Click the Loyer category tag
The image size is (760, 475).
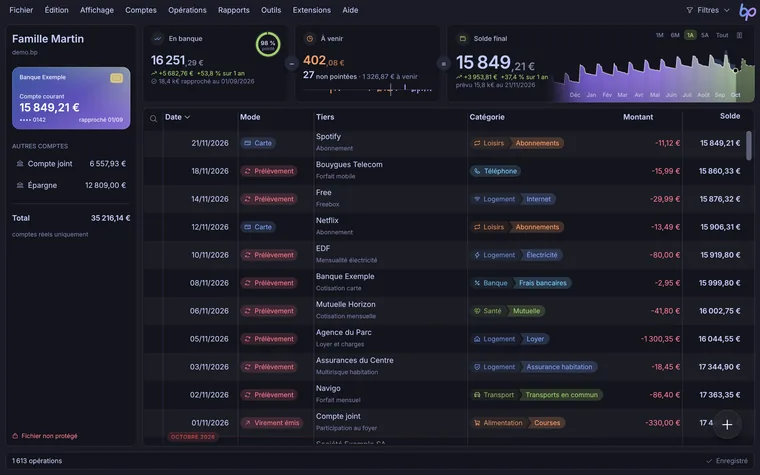click(x=535, y=339)
